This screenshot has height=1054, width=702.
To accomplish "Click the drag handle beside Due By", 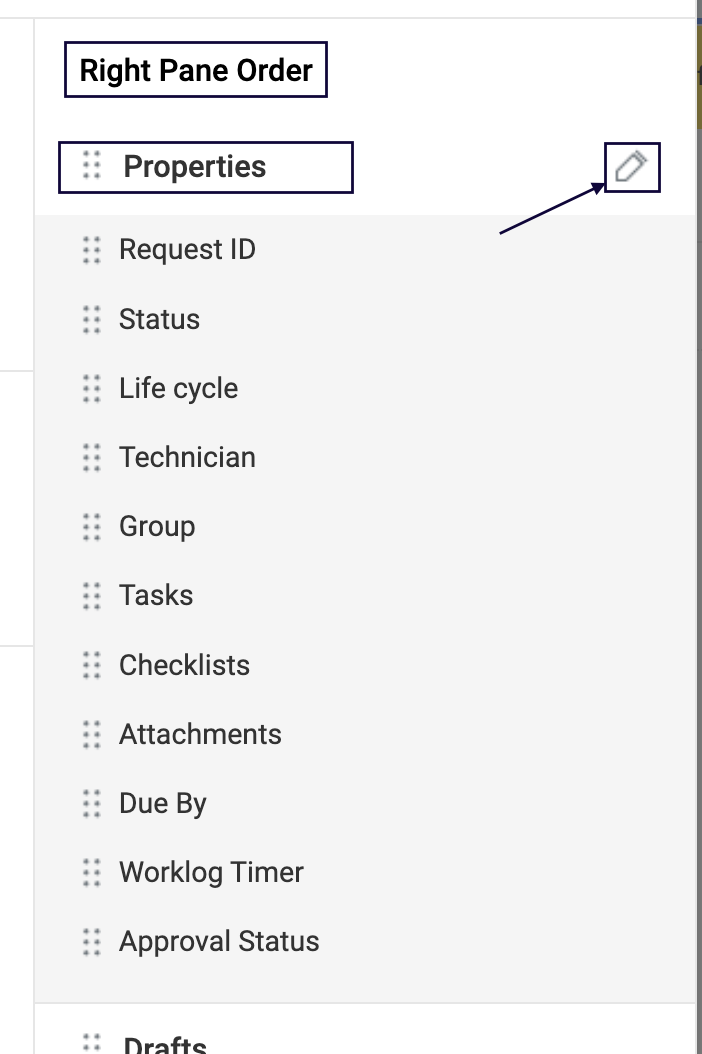I will click(92, 803).
